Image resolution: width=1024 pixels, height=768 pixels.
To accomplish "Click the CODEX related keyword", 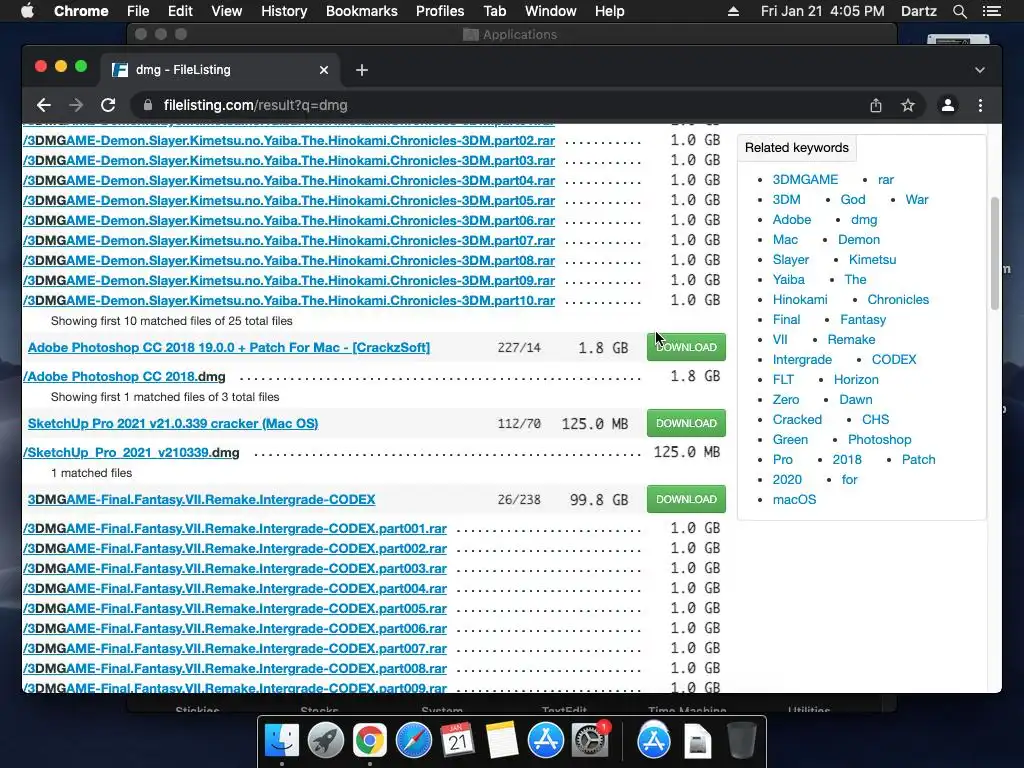I will coord(893,359).
